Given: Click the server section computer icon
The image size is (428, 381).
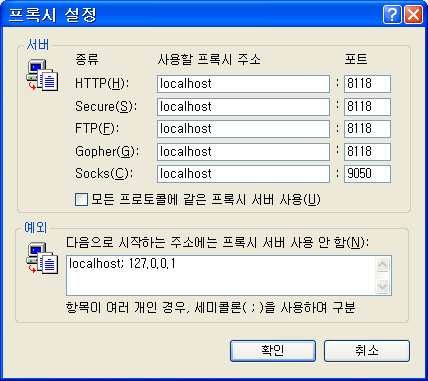Looking at the screenshot, I should point(42,75).
